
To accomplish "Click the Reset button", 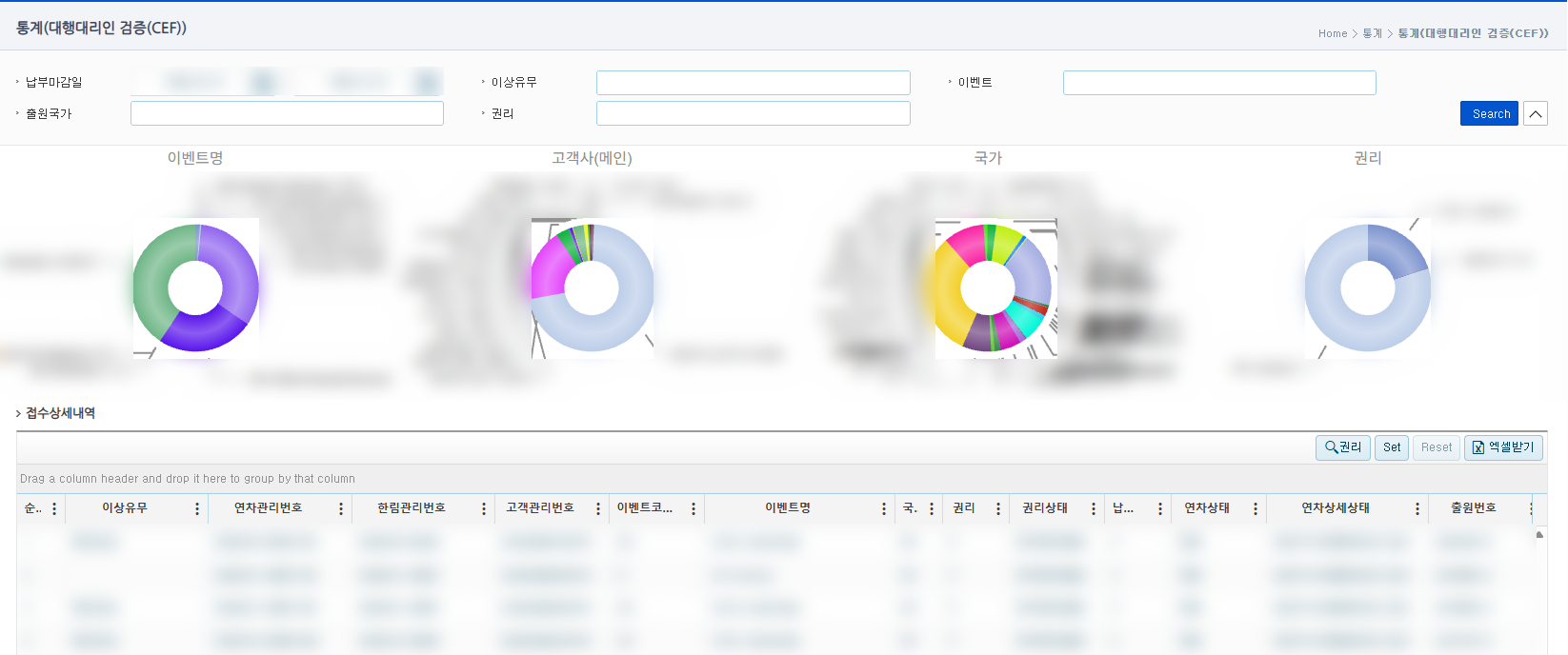I will click(1437, 447).
